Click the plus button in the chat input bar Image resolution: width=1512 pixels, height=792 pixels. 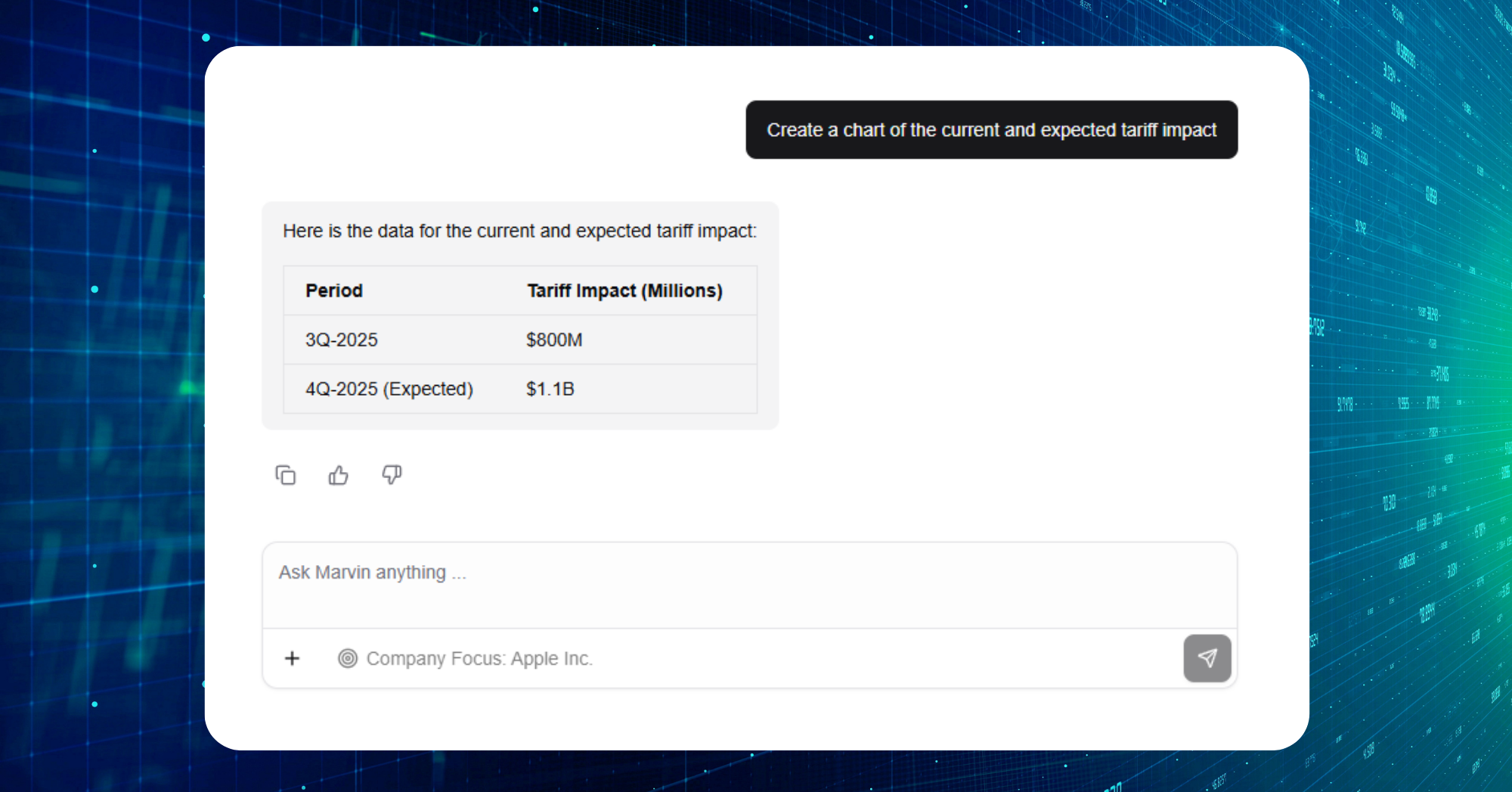tap(292, 658)
